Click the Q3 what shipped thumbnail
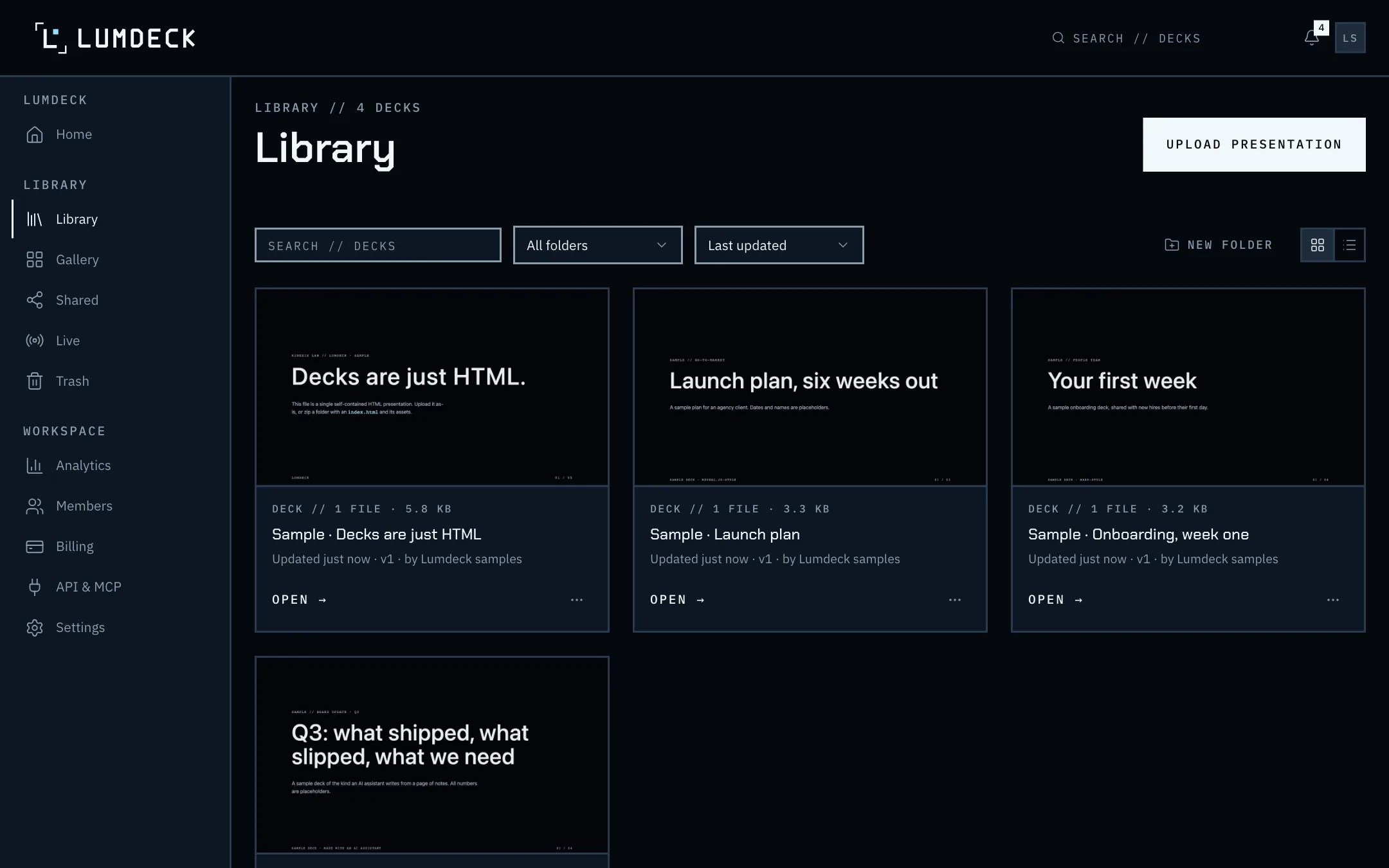The width and height of the screenshot is (1389, 868). click(x=432, y=755)
